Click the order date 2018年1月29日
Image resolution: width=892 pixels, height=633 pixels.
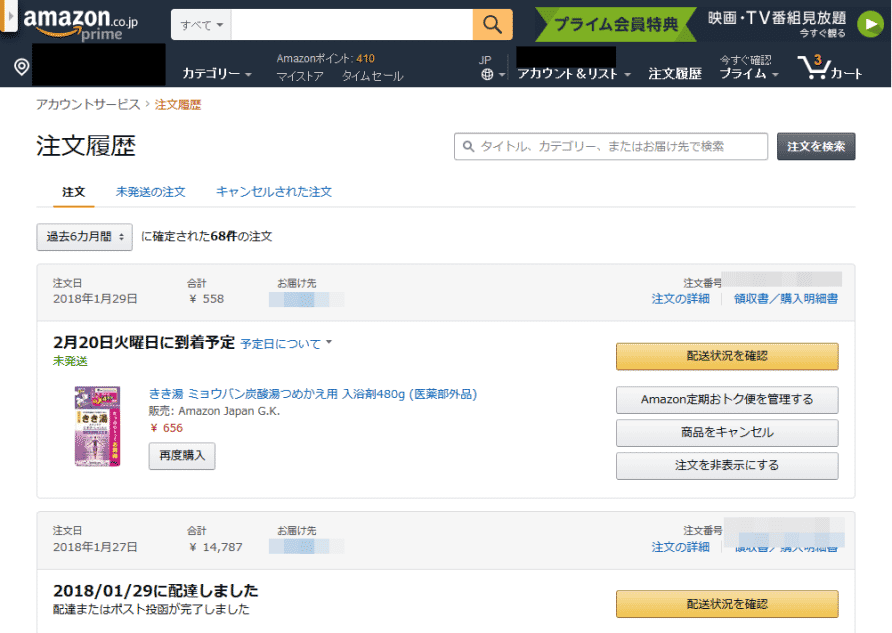(95, 299)
